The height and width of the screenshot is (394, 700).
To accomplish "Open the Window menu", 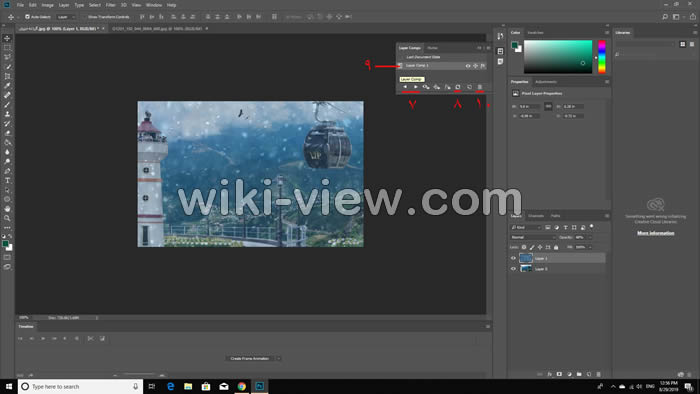I will [x=154, y=5].
